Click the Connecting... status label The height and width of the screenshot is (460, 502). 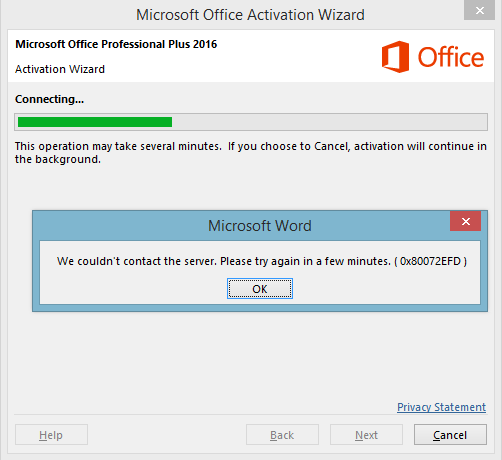pos(49,99)
